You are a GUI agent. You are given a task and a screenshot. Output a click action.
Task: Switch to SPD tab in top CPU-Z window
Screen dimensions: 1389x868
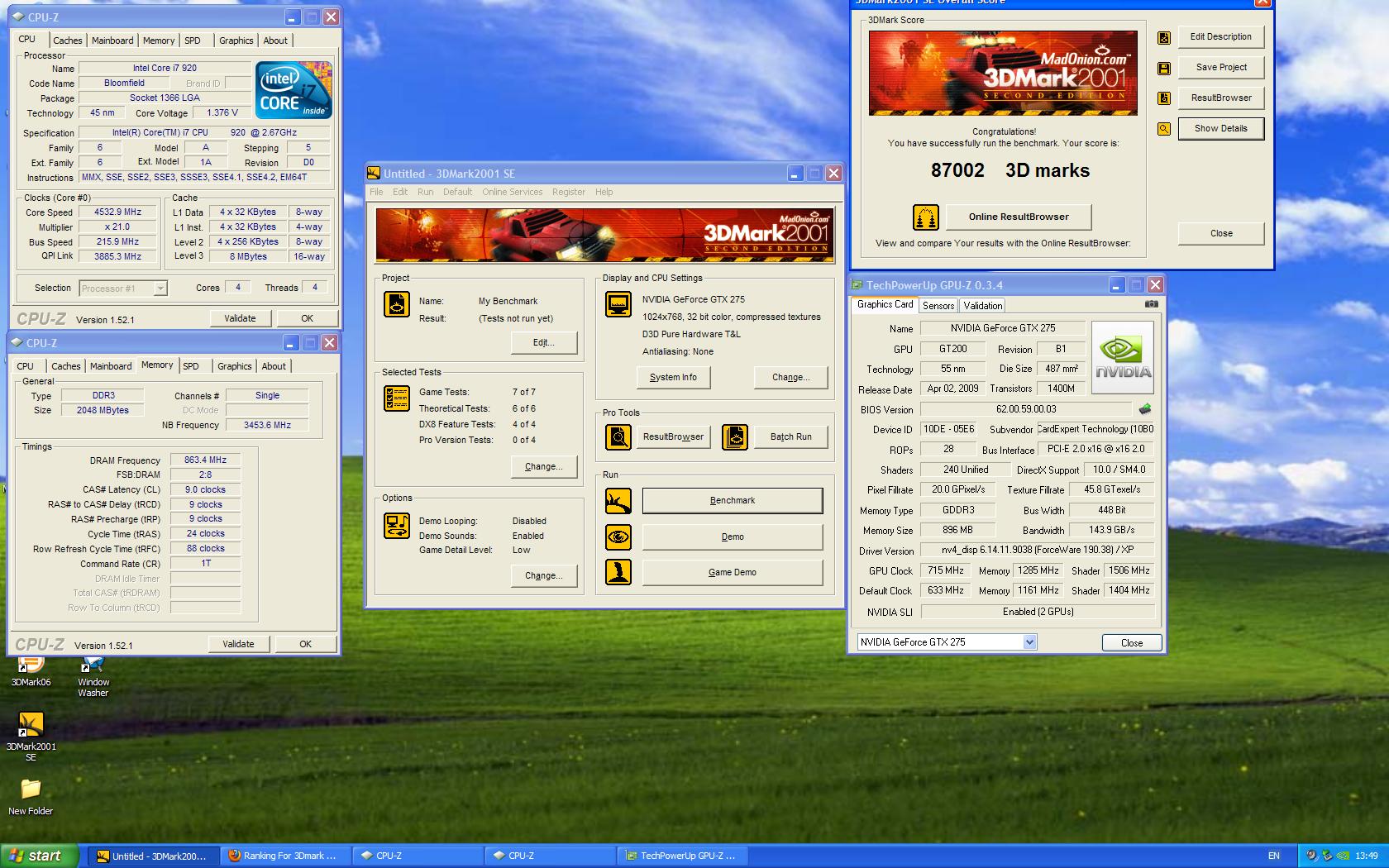[x=193, y=41]
